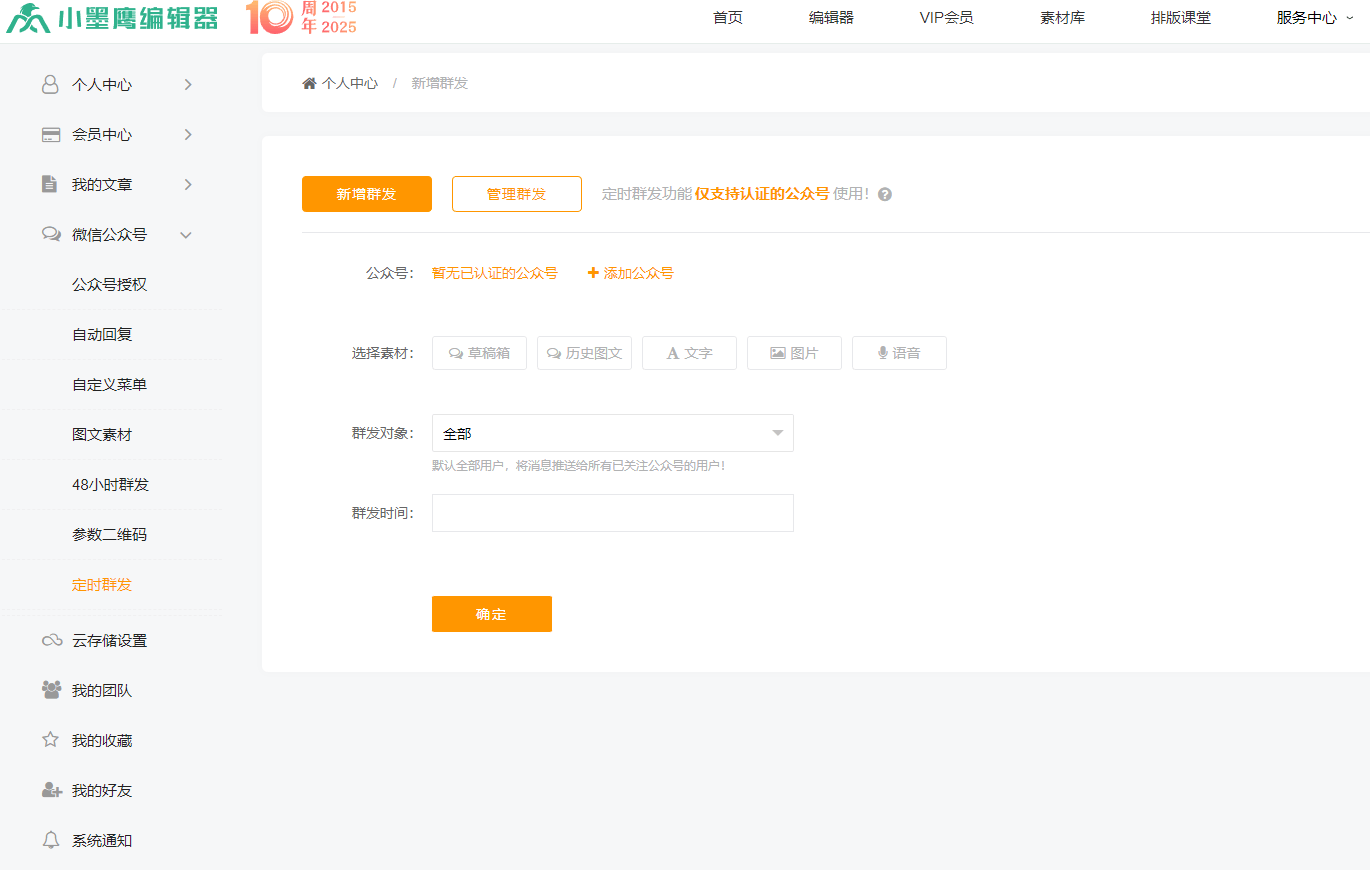Select 草稿箱 as material source

(479, 353)
